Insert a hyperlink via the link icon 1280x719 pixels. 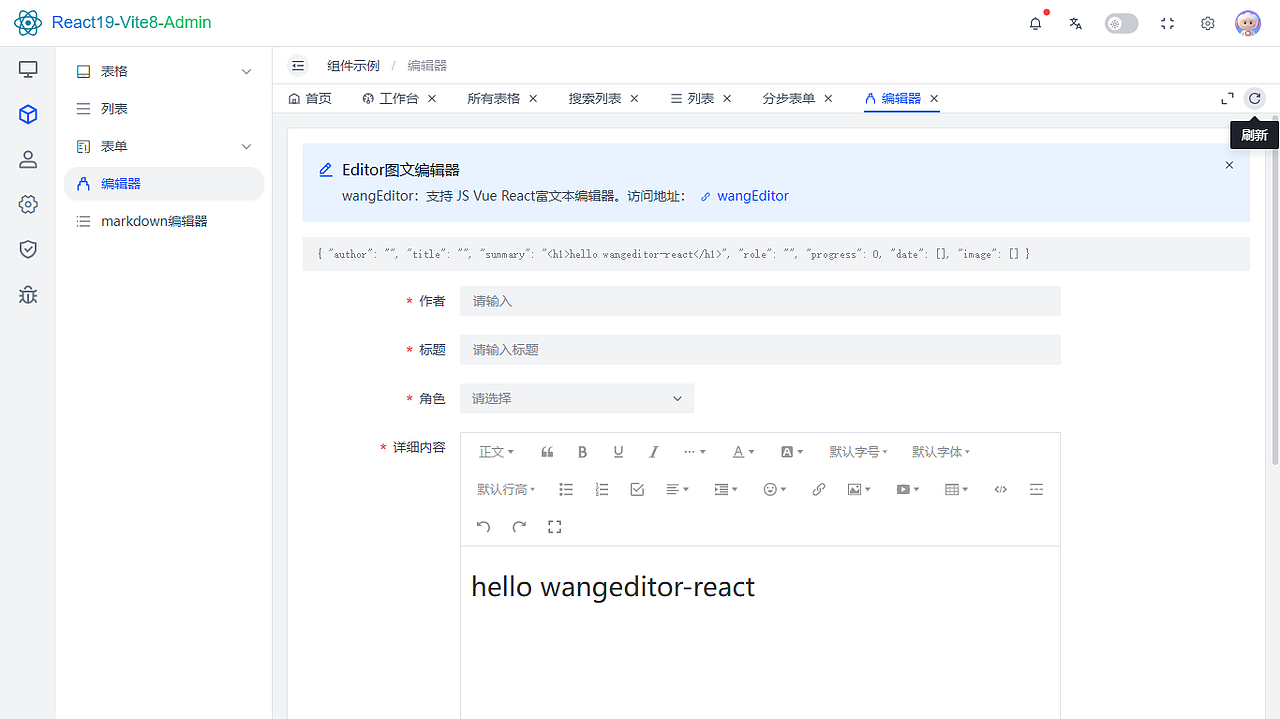(819, 489)
